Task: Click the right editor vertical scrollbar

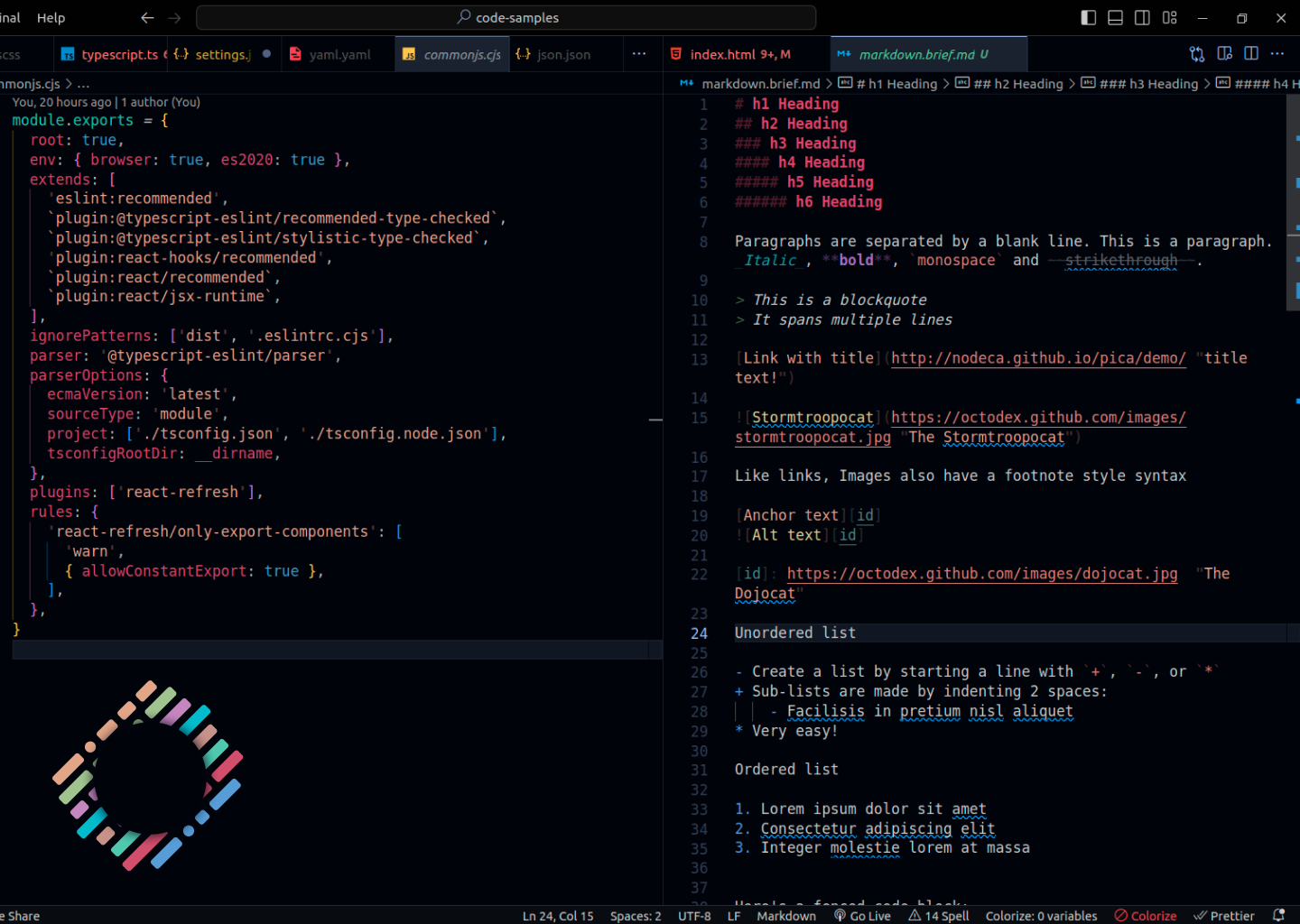Action: tap(1293, 203)
